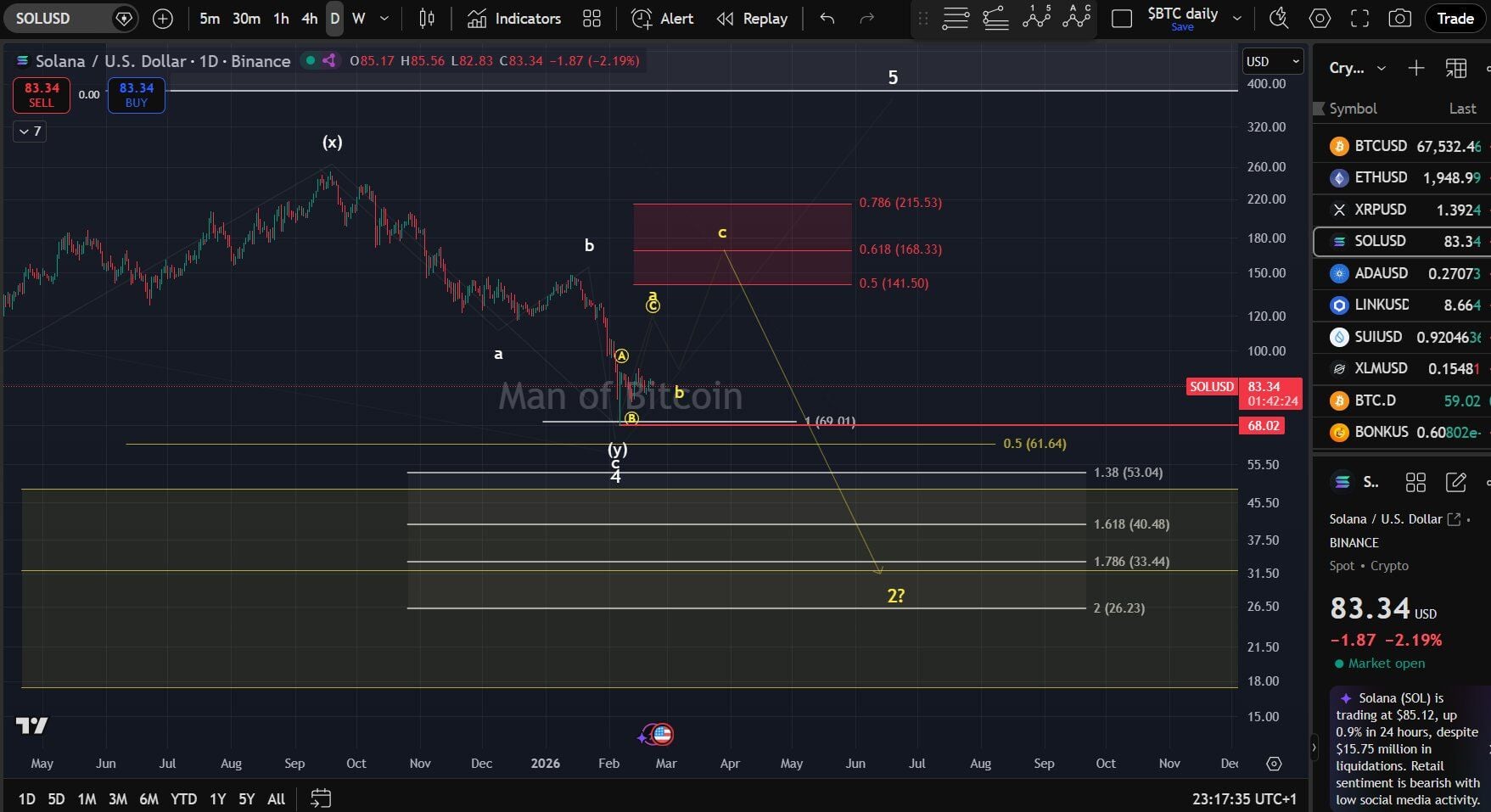Set the 1D date range

(27, 798)
